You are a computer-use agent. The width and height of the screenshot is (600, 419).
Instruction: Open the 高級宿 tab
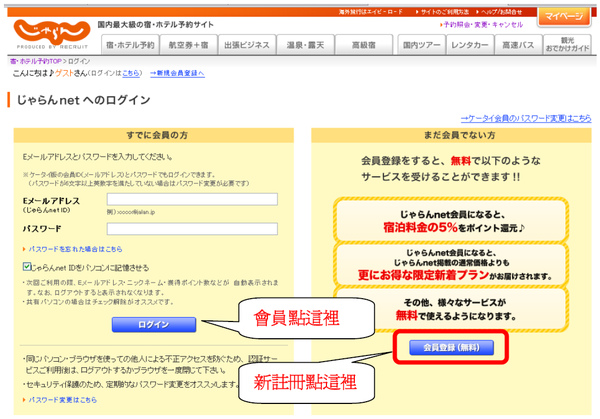pos(364,45)
